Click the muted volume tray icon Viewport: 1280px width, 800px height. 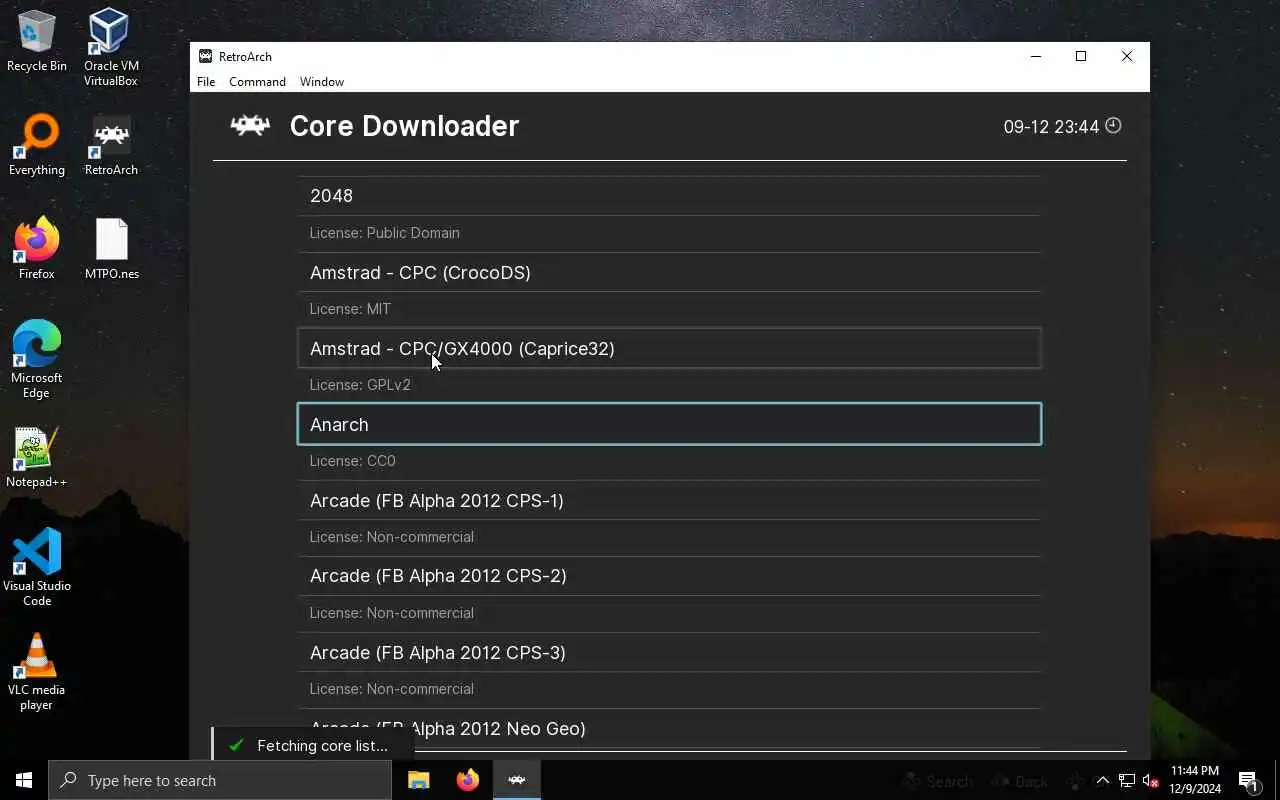1150,781
